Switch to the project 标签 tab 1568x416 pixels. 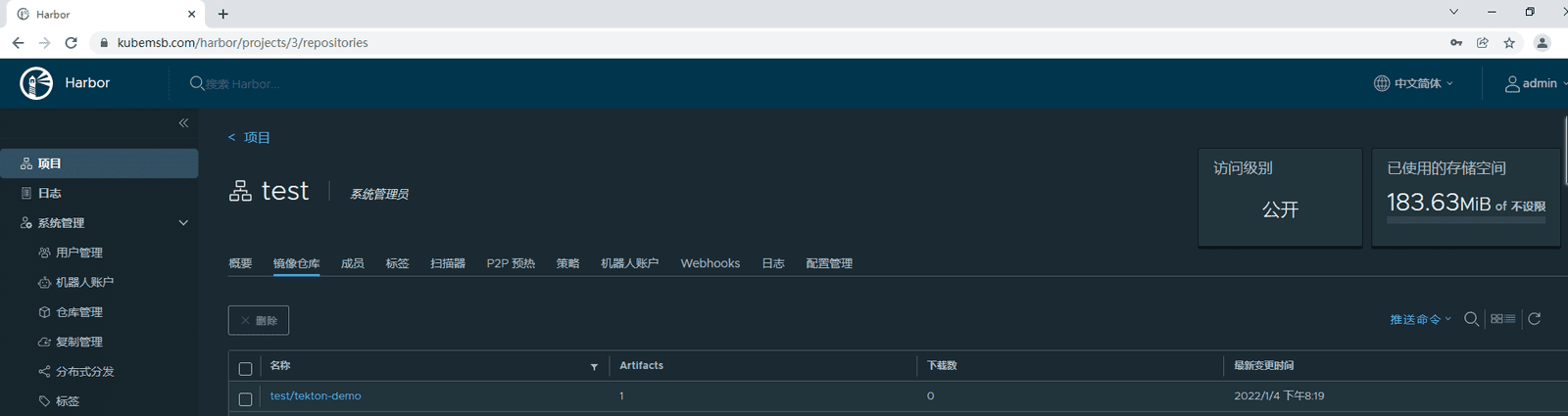pyautogui.click(x=397, y=263)
